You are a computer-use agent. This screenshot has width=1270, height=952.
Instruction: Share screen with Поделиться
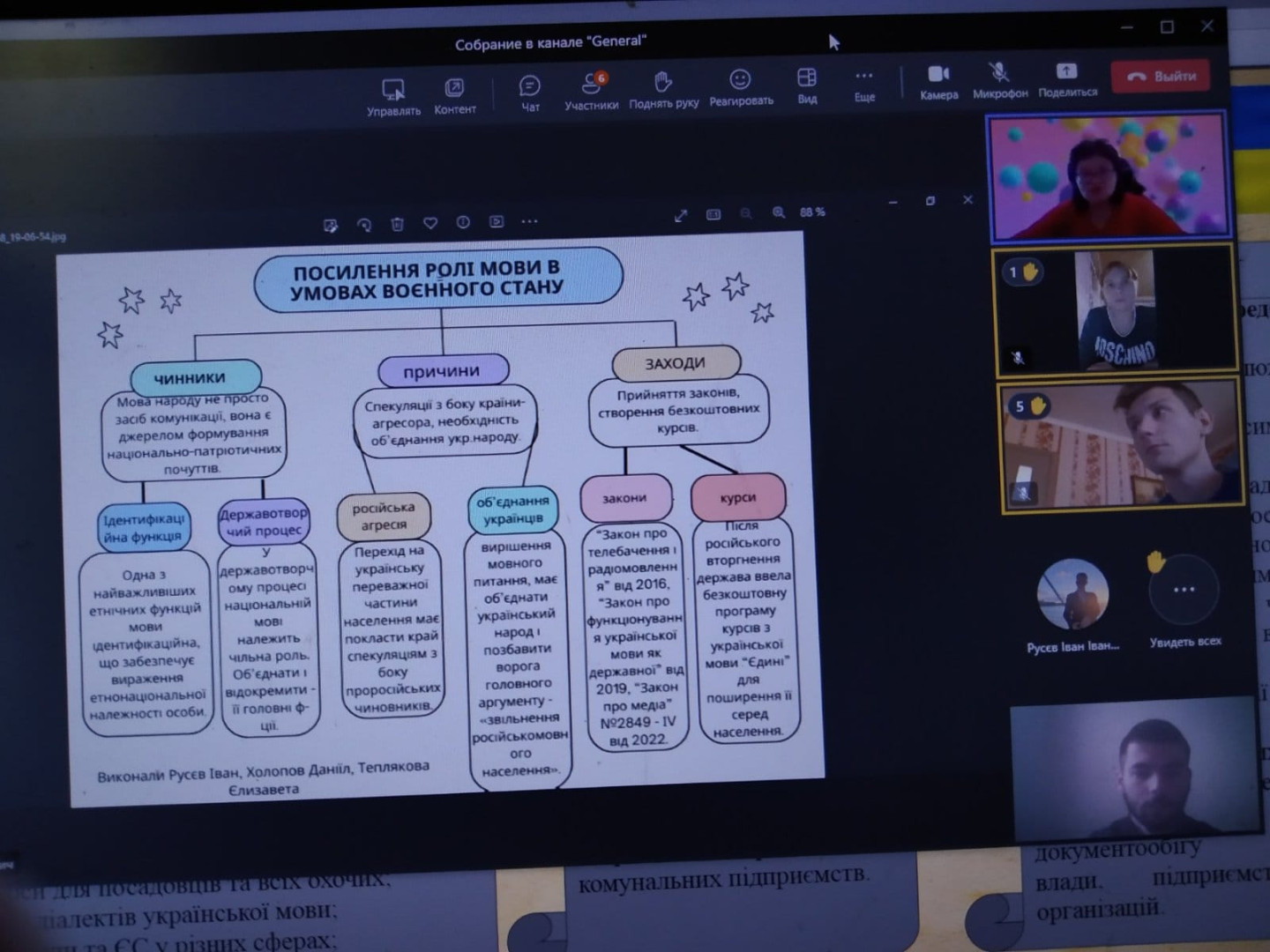[x=1067, y=78]
